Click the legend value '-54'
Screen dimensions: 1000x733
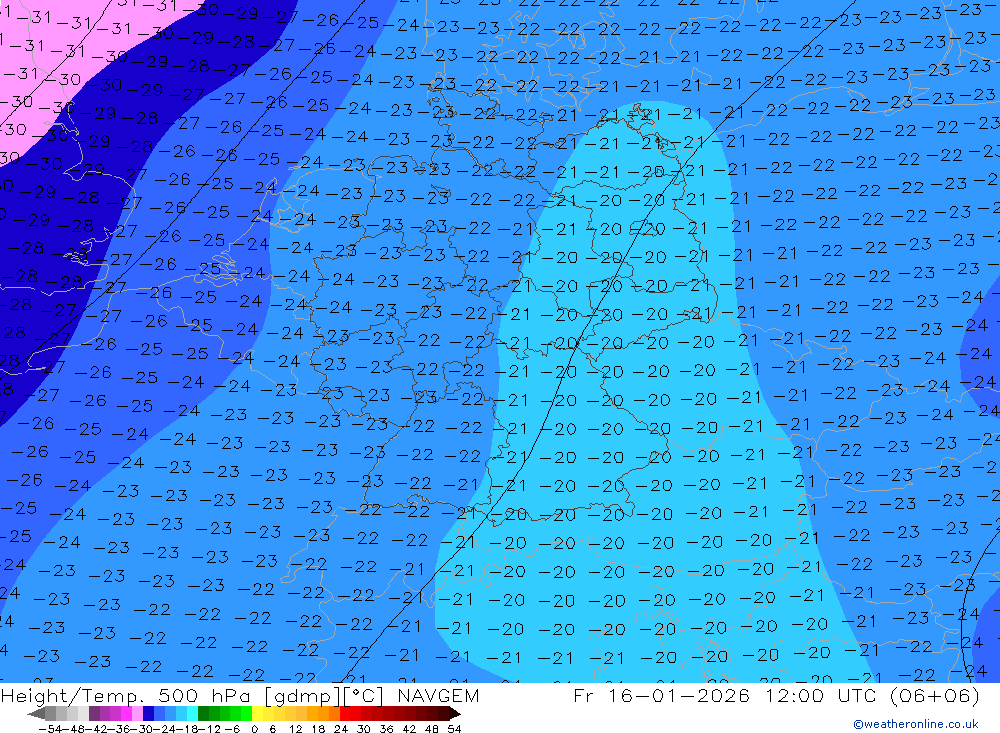(x=50, y=729)
